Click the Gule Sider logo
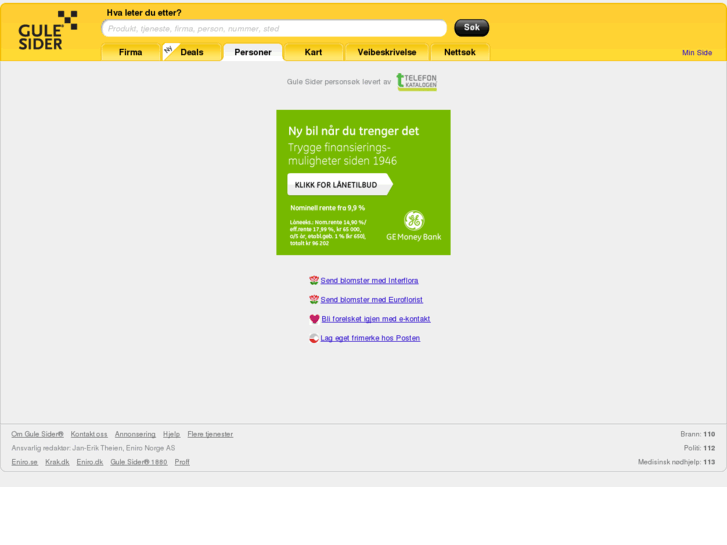 [47, 30]
